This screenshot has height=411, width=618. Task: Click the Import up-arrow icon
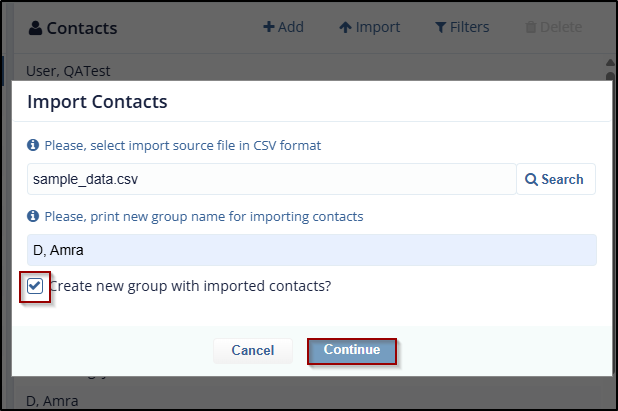(x=345, y=27)
